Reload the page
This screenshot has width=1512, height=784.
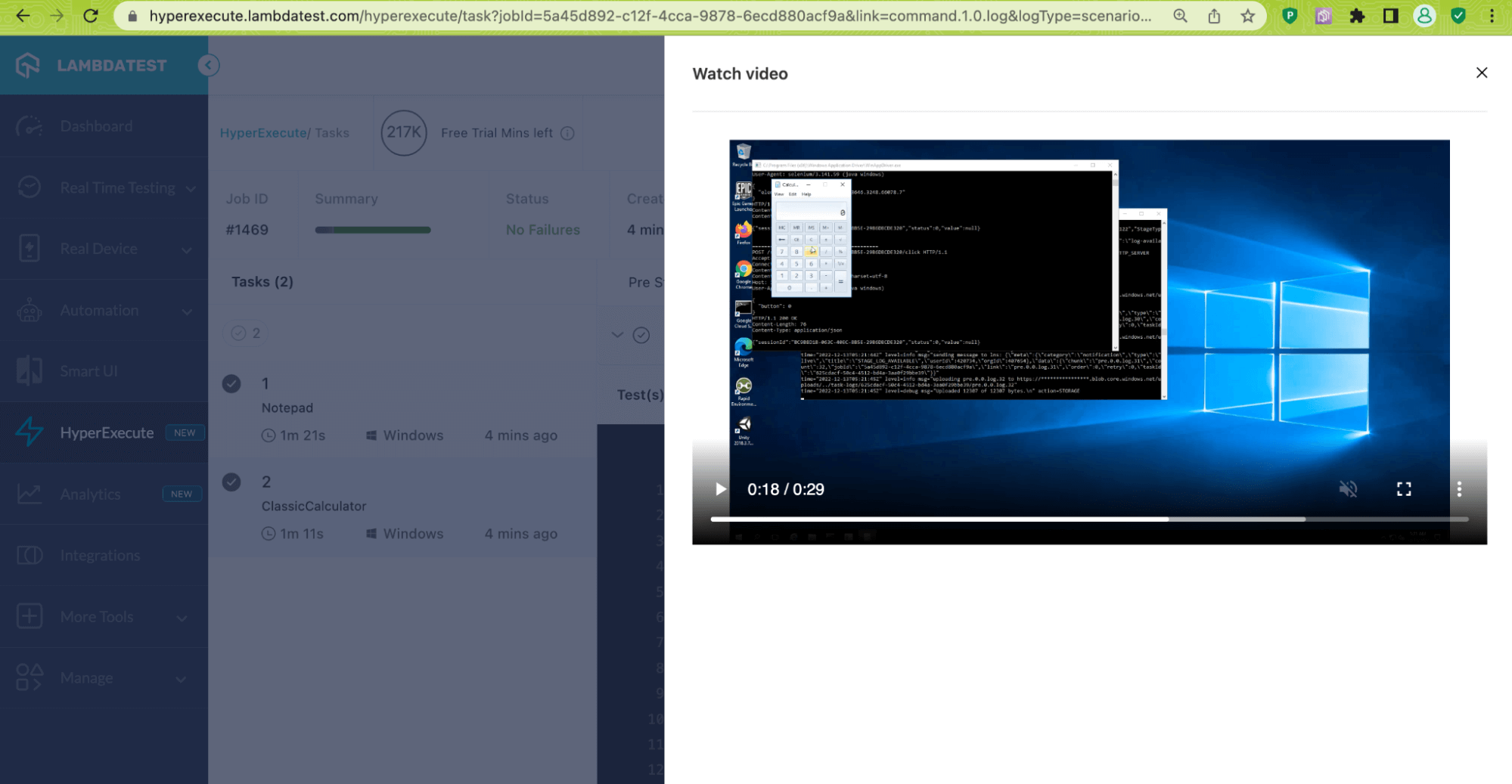91,16
